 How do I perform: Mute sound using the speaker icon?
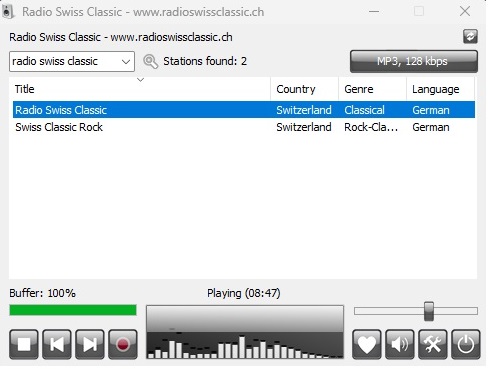click(400, 344)
